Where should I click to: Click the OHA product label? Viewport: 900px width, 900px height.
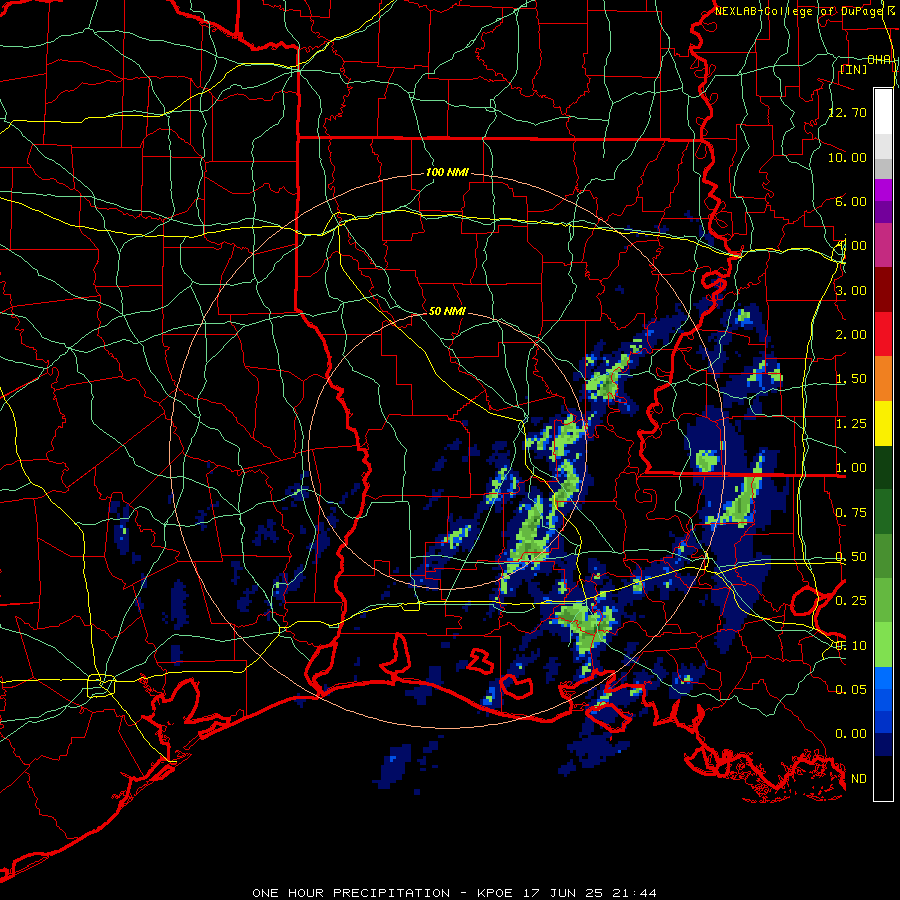[879, 60]
